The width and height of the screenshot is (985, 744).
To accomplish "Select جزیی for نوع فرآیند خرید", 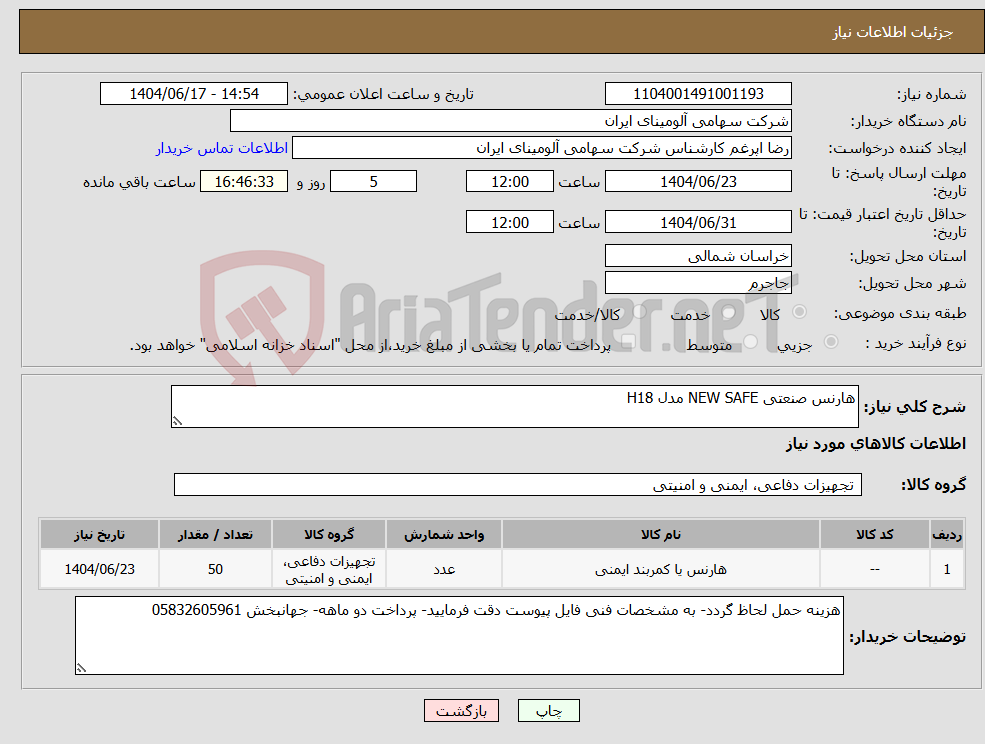I will [x=831, y=339].
